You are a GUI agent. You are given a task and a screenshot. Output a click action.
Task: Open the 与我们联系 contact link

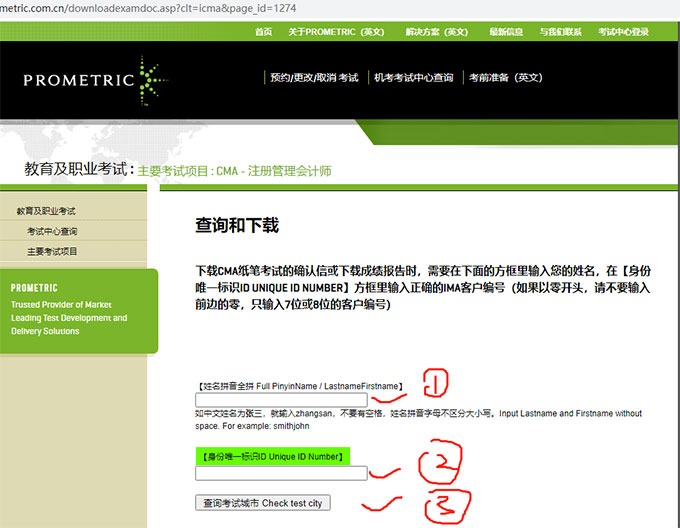[x=560, y=32]
